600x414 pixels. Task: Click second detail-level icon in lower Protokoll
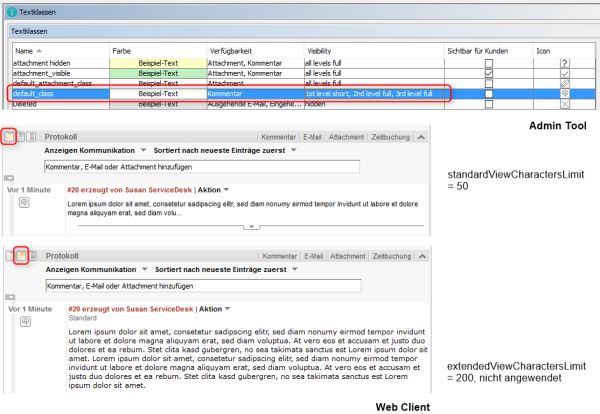coord(20,257)
